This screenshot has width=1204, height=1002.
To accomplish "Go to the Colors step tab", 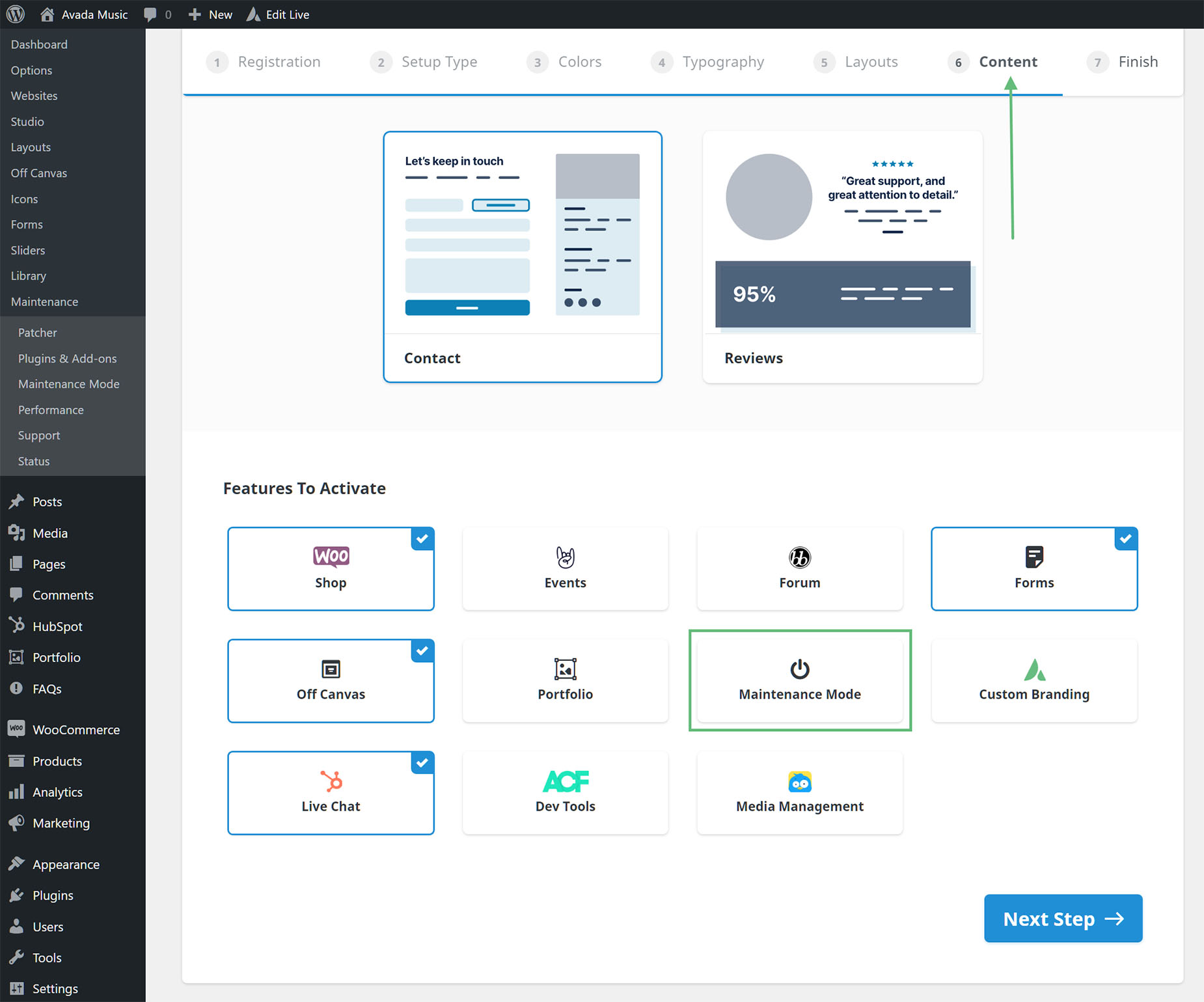I will coord(564,62).
